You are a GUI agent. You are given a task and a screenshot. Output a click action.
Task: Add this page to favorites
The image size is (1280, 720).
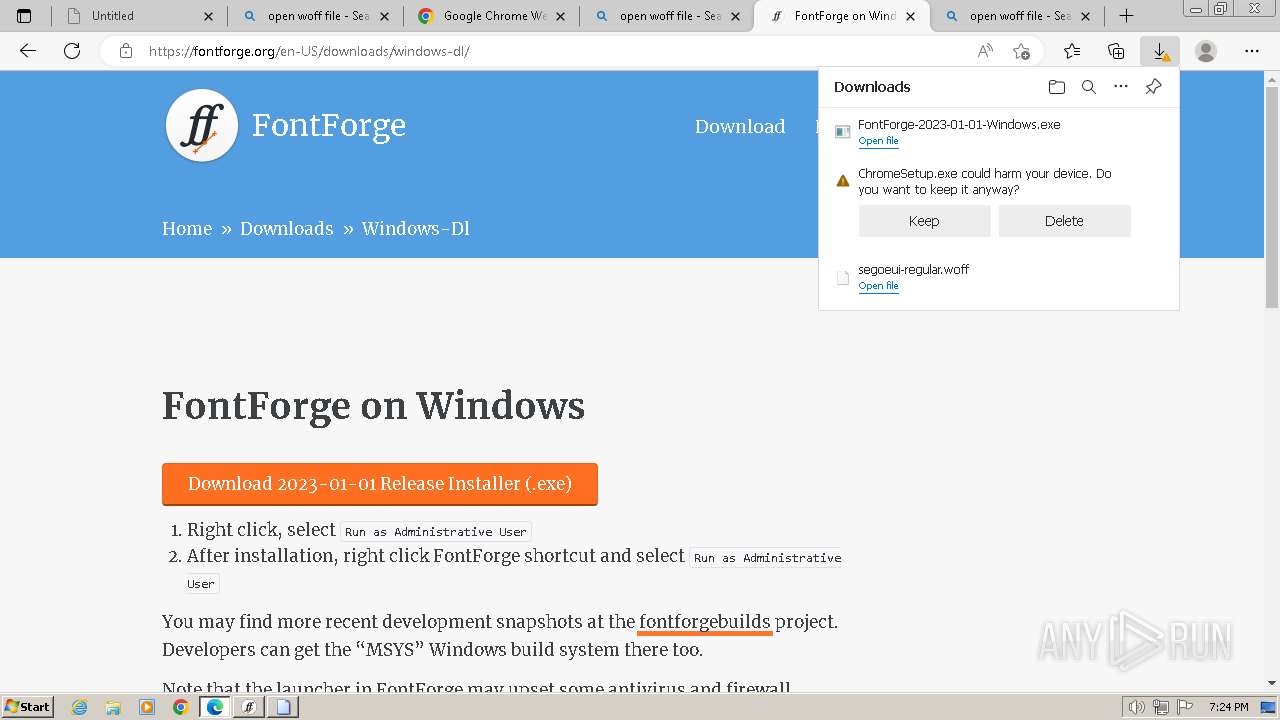pos(1021,51)
